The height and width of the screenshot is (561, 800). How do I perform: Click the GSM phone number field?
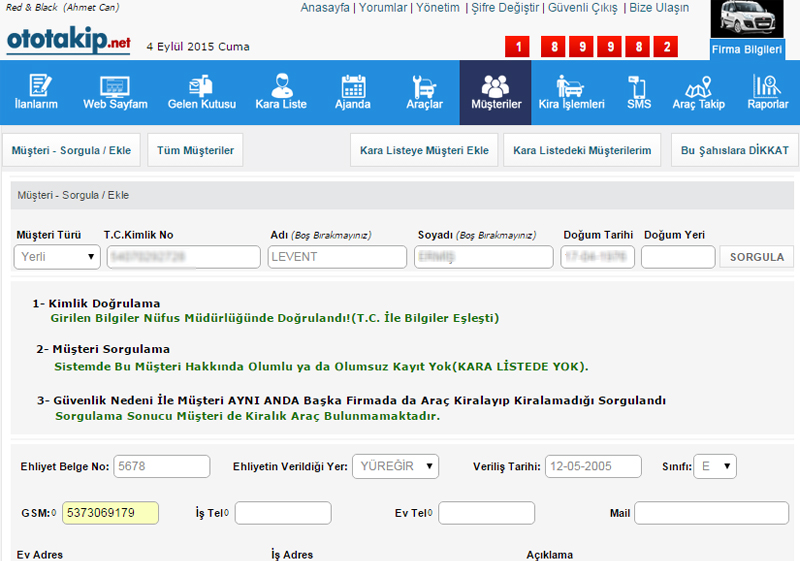110,513
